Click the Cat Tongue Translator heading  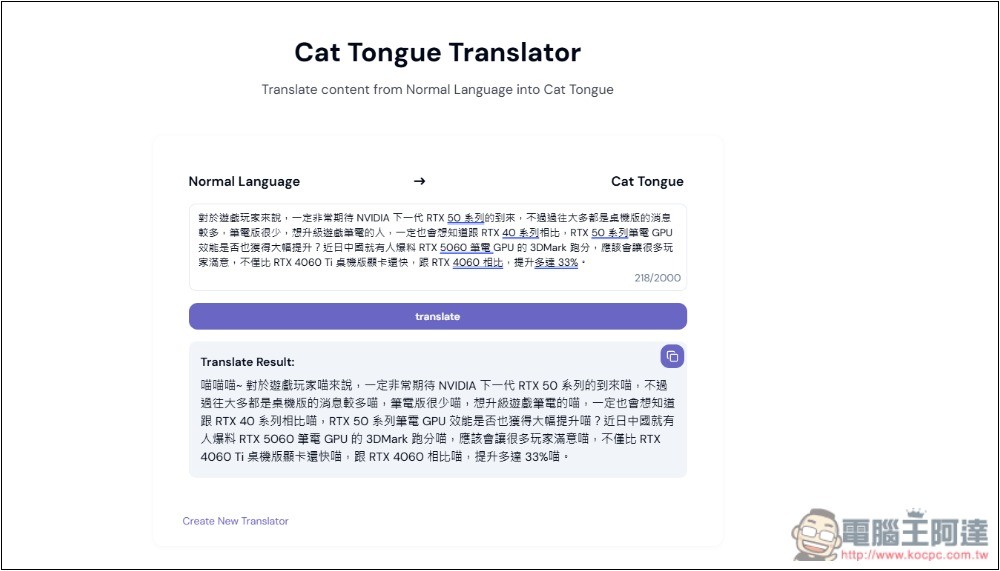click(438, 52)
